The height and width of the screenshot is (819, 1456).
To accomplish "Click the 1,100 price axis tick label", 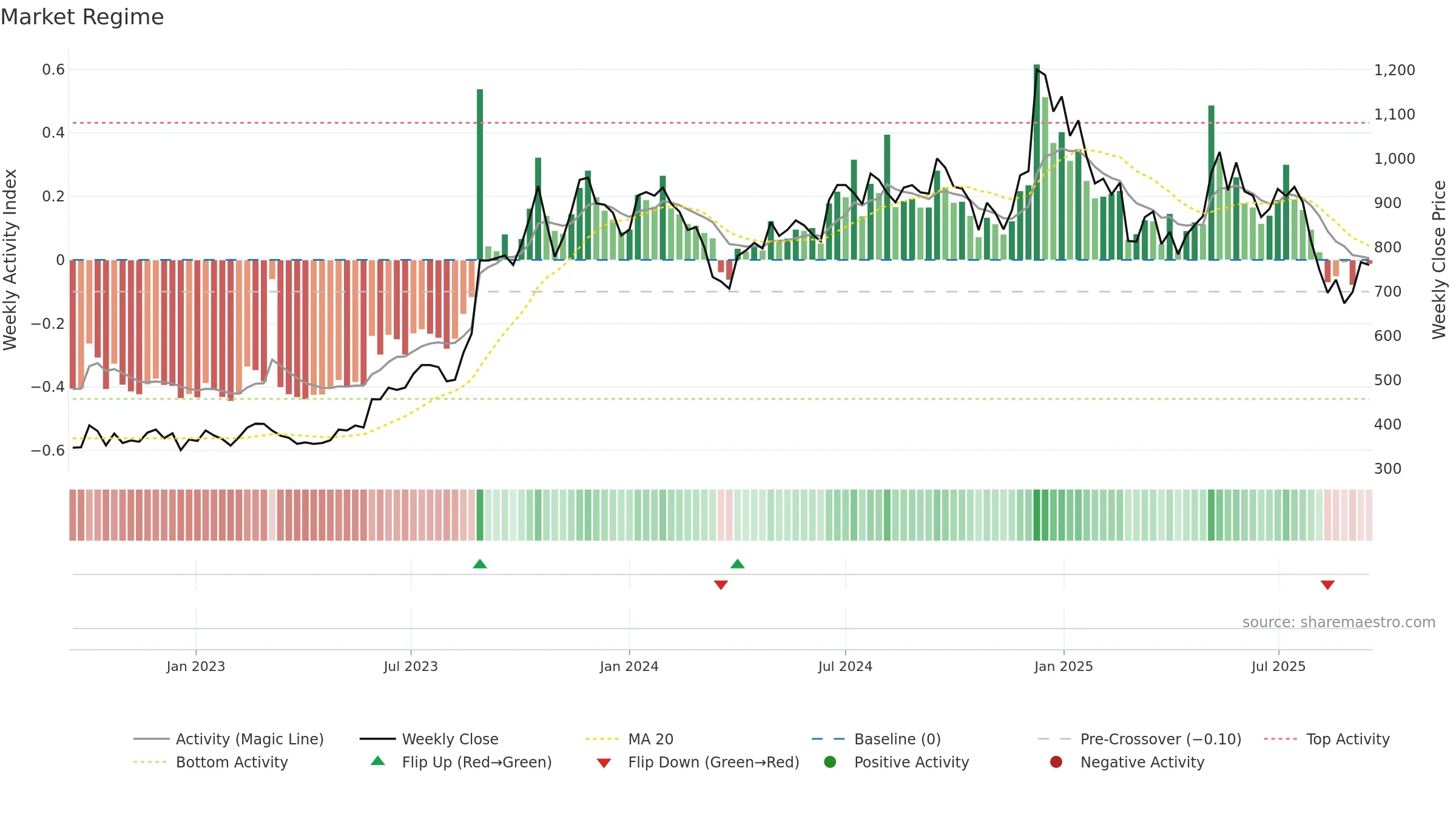I will click(x=1395, y=115).
